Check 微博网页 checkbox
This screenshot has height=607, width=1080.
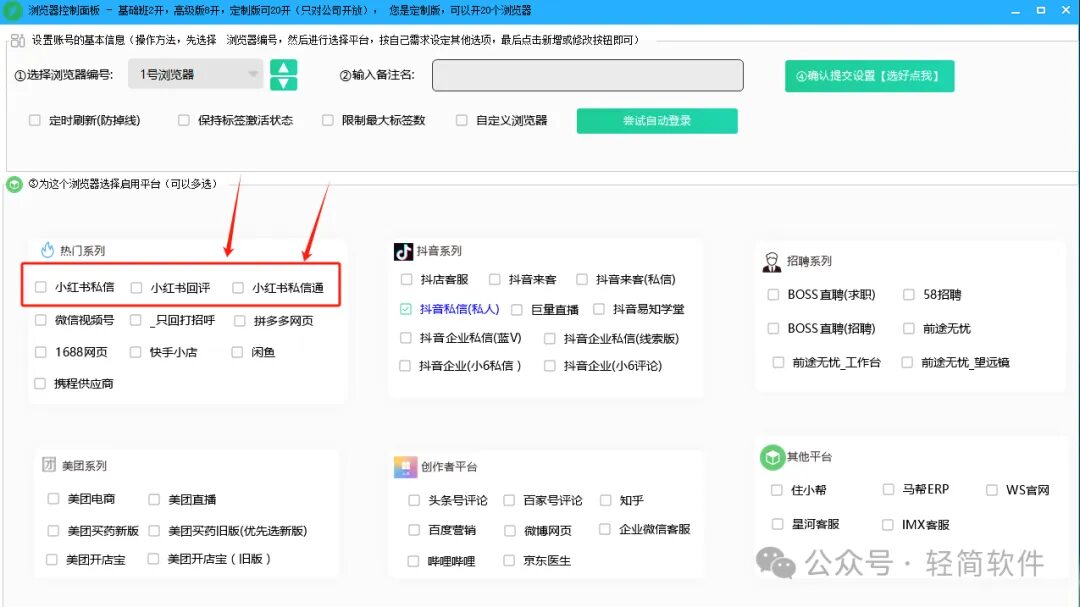[510, 530]
